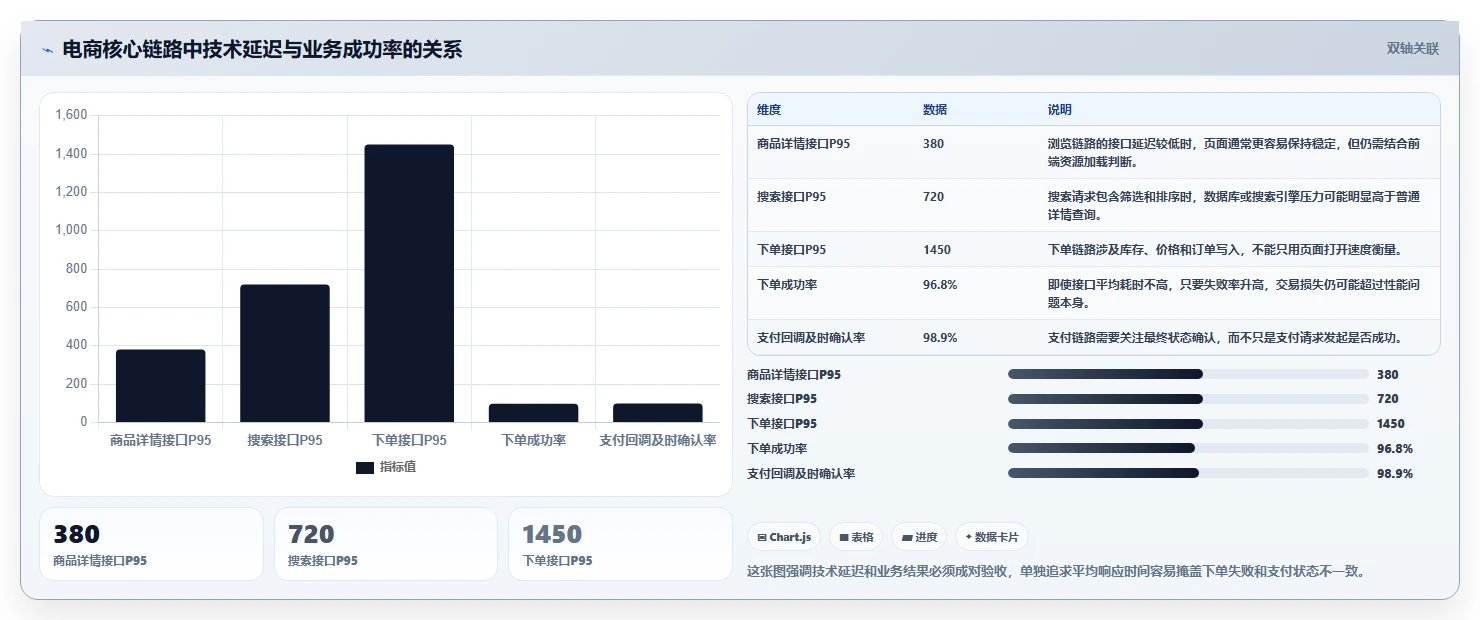Click description 支付链路需要关注最终状态确认
Screen dimensions: 1480x620
pos(1225,338)
